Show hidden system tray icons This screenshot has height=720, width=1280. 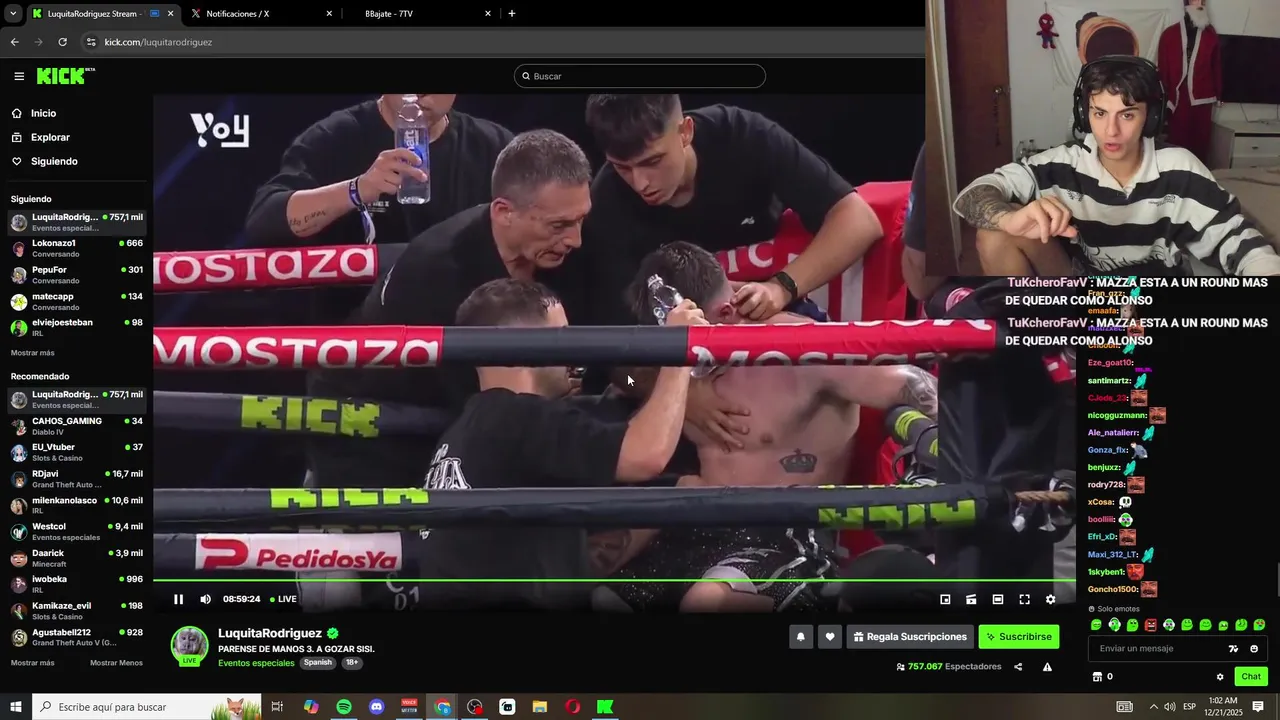tap(1153, 707)
